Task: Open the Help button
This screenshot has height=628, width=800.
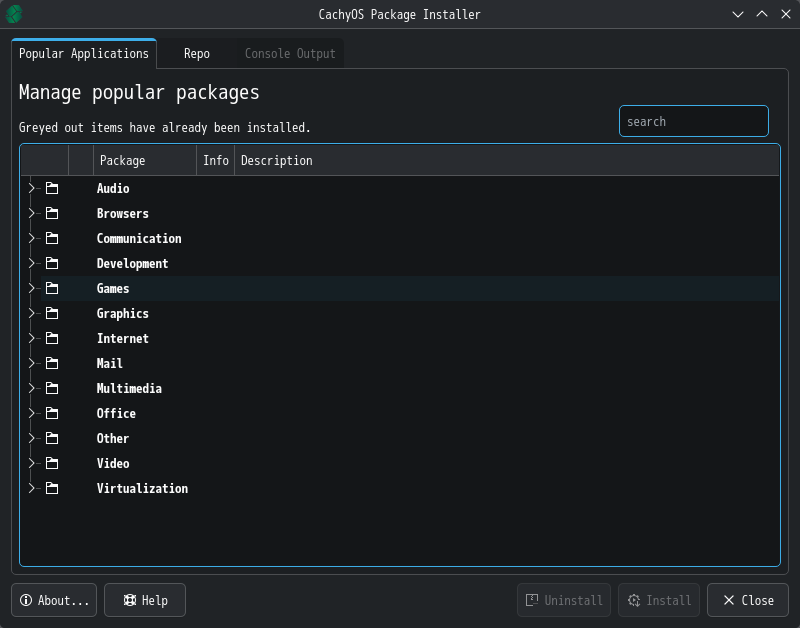Action: [145, 600]
